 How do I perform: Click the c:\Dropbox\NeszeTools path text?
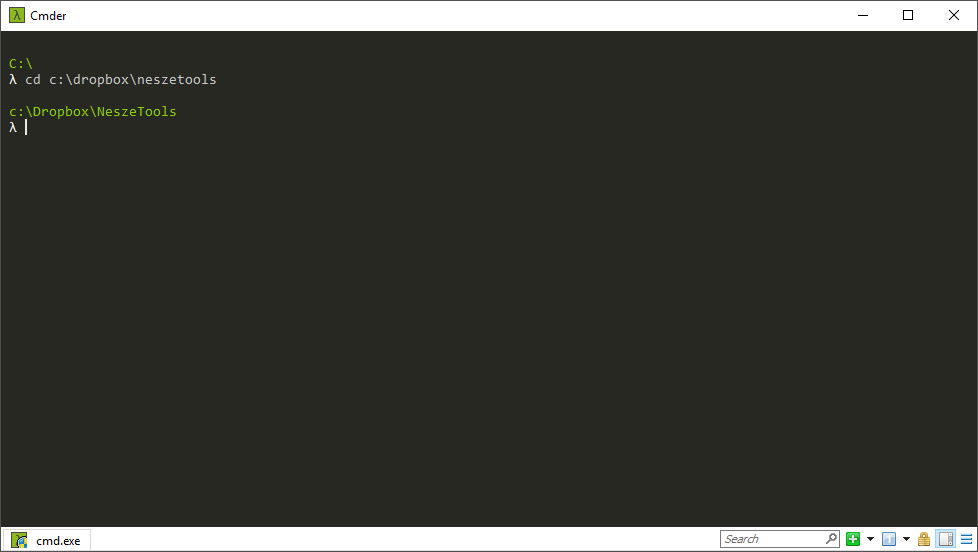pyautogui.click(x=93, y=112)
